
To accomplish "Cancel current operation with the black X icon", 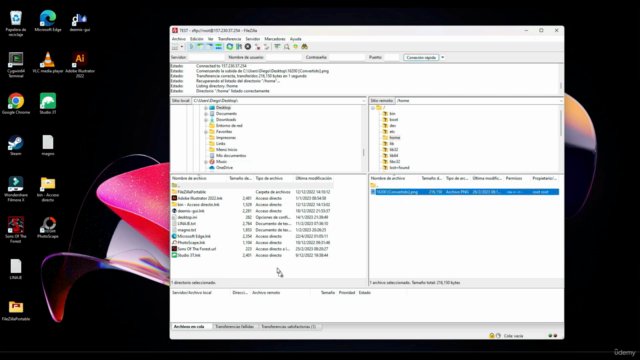I will [x=248, y=47].
